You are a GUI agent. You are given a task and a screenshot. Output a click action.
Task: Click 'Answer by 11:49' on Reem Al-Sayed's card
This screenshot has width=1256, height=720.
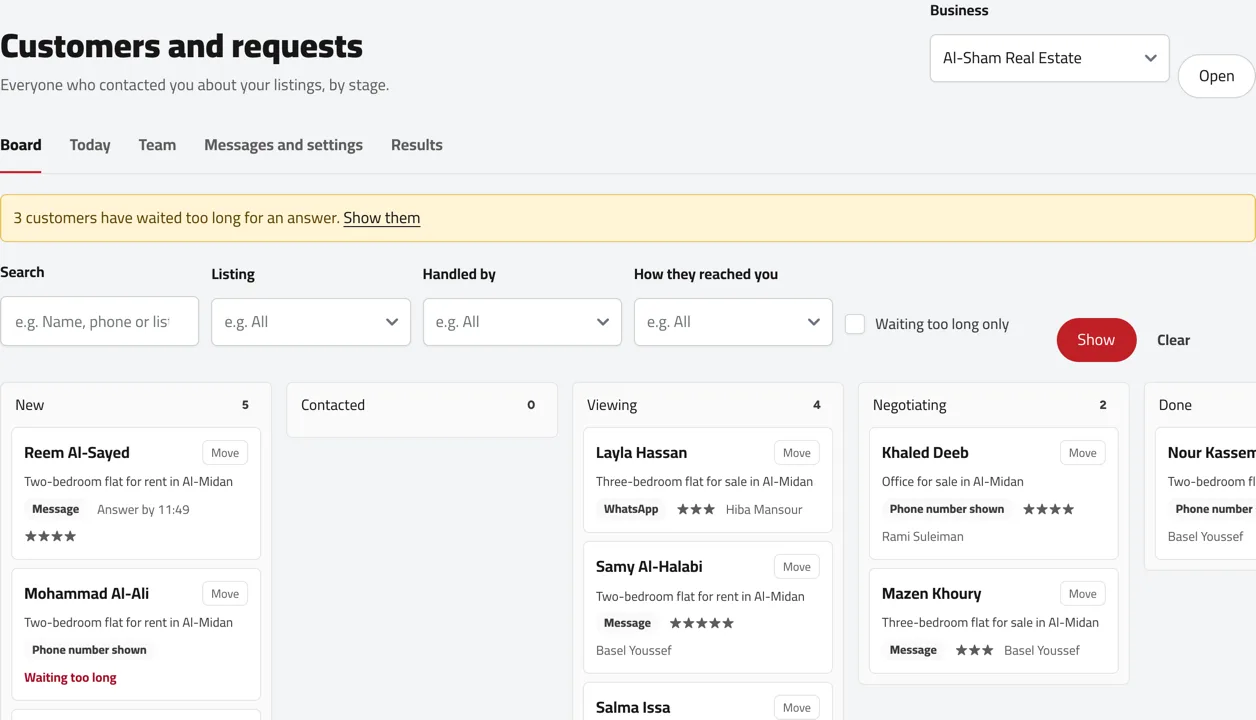143,510
